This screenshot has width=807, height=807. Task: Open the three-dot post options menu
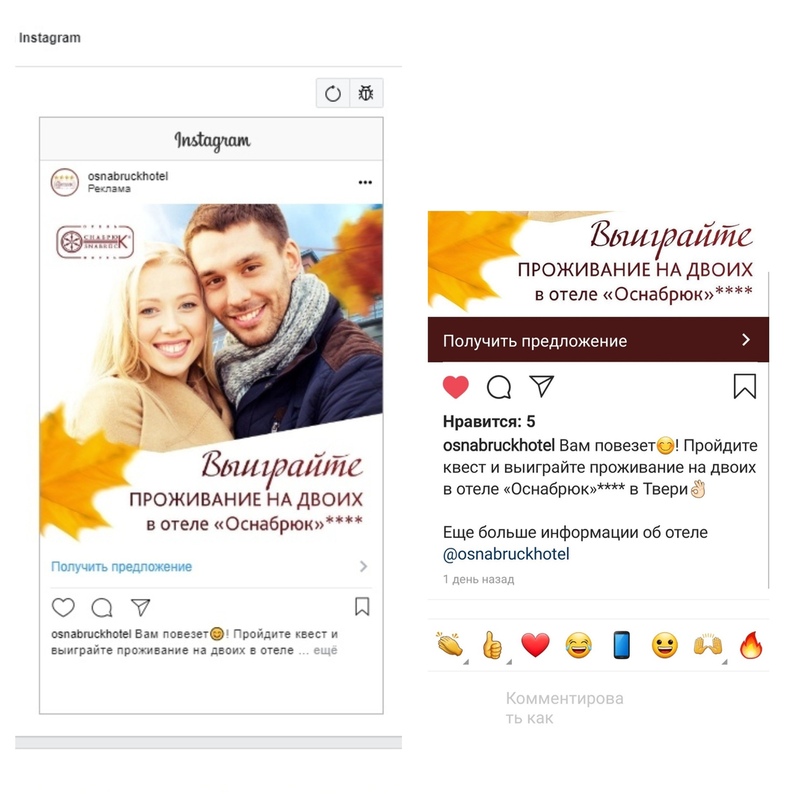[365, 183]
